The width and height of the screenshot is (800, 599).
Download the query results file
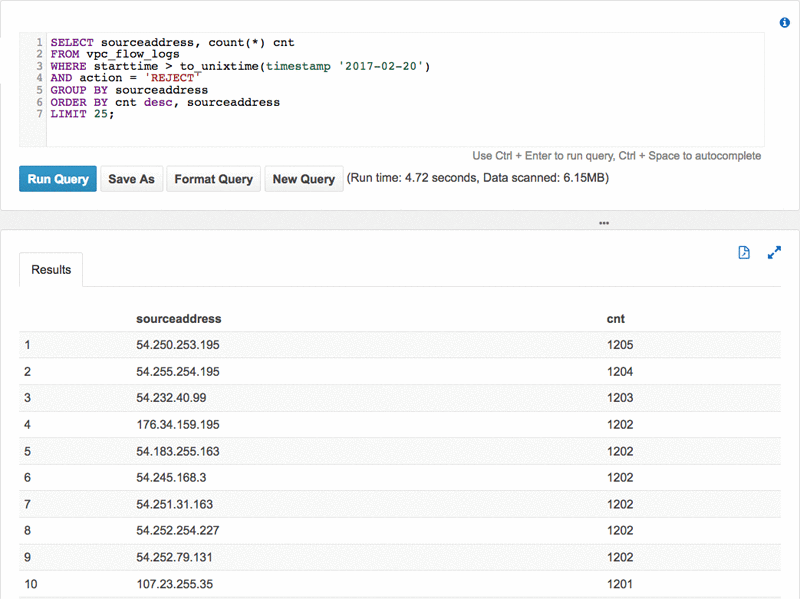coord(744,252)
